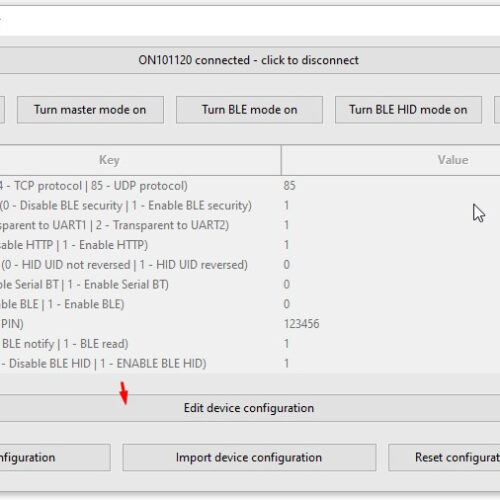The image size is (500, 500).
Task: Open Edit device configuration
Action: 248,408
